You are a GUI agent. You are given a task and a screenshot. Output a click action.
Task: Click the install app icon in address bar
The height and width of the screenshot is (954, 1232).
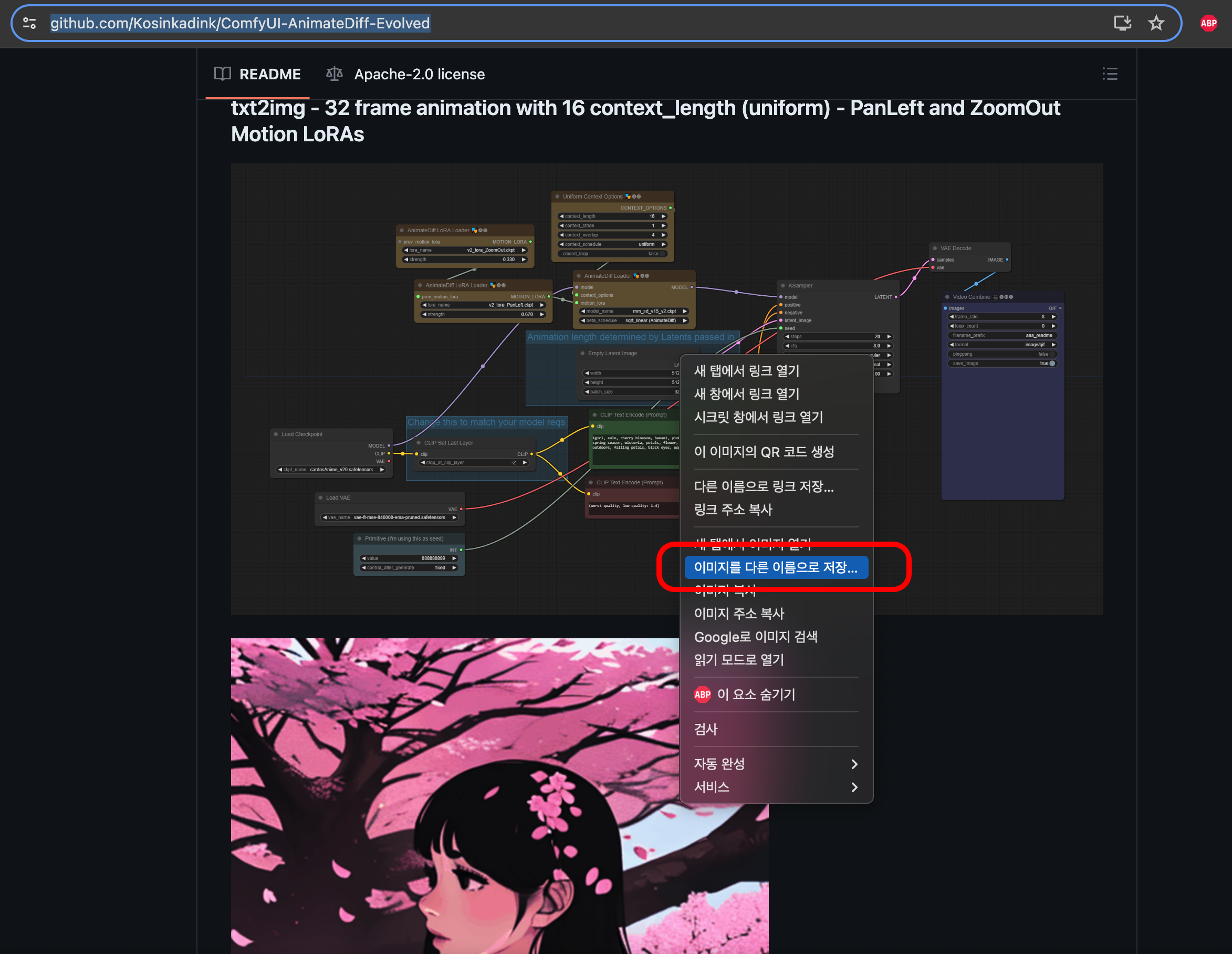1122,23
